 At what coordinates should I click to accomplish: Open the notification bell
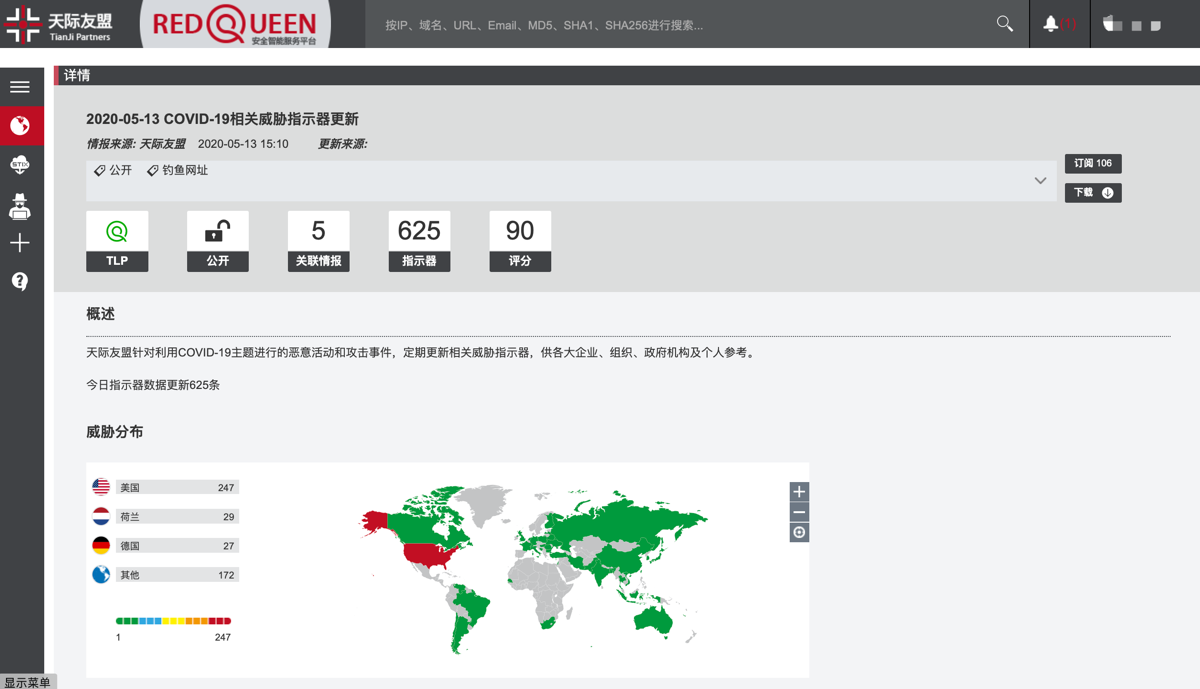tap(1050, 24)
